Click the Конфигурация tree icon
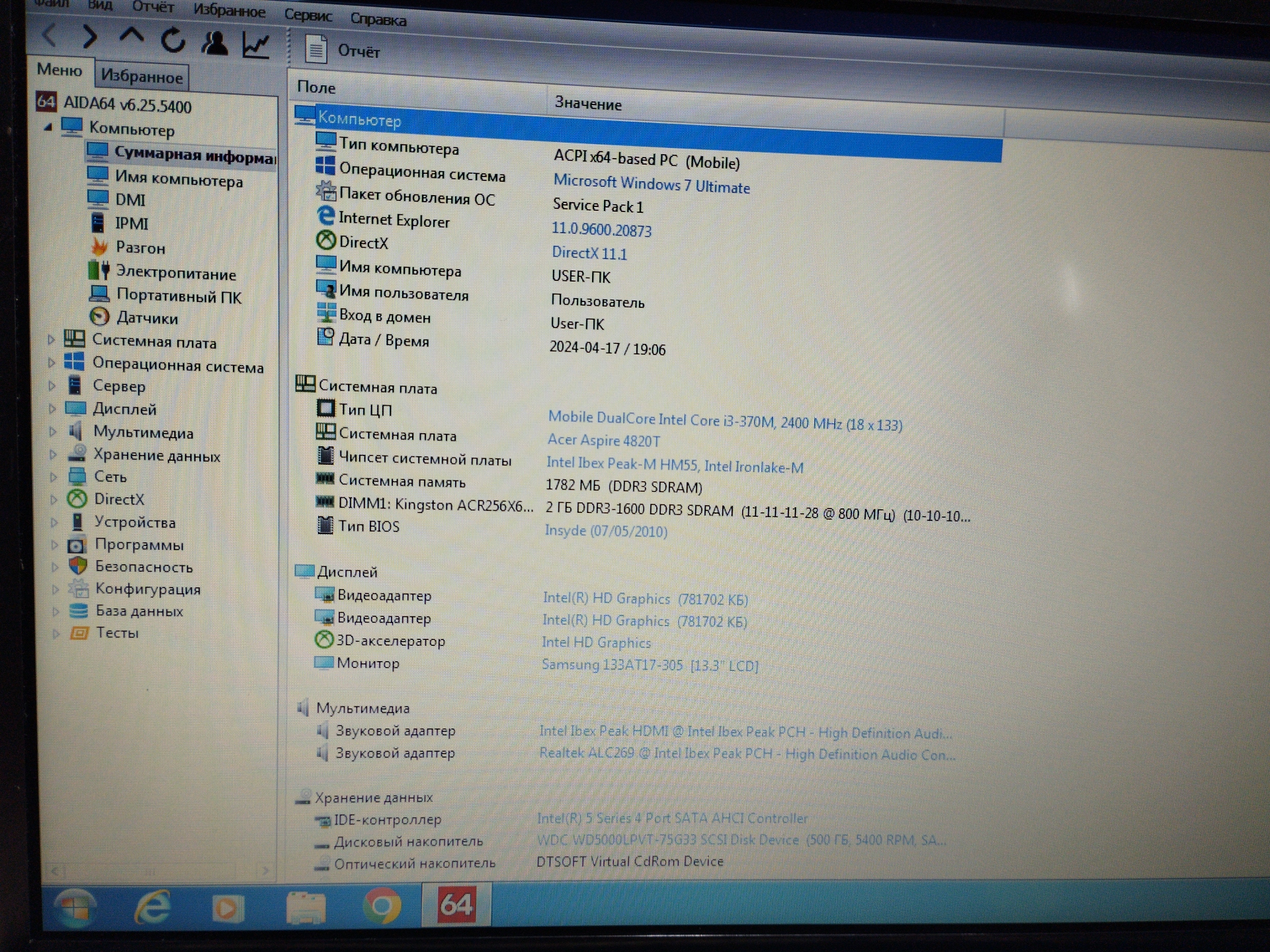Viewport: 1270px width, 952px height. (x=79, y=588)
